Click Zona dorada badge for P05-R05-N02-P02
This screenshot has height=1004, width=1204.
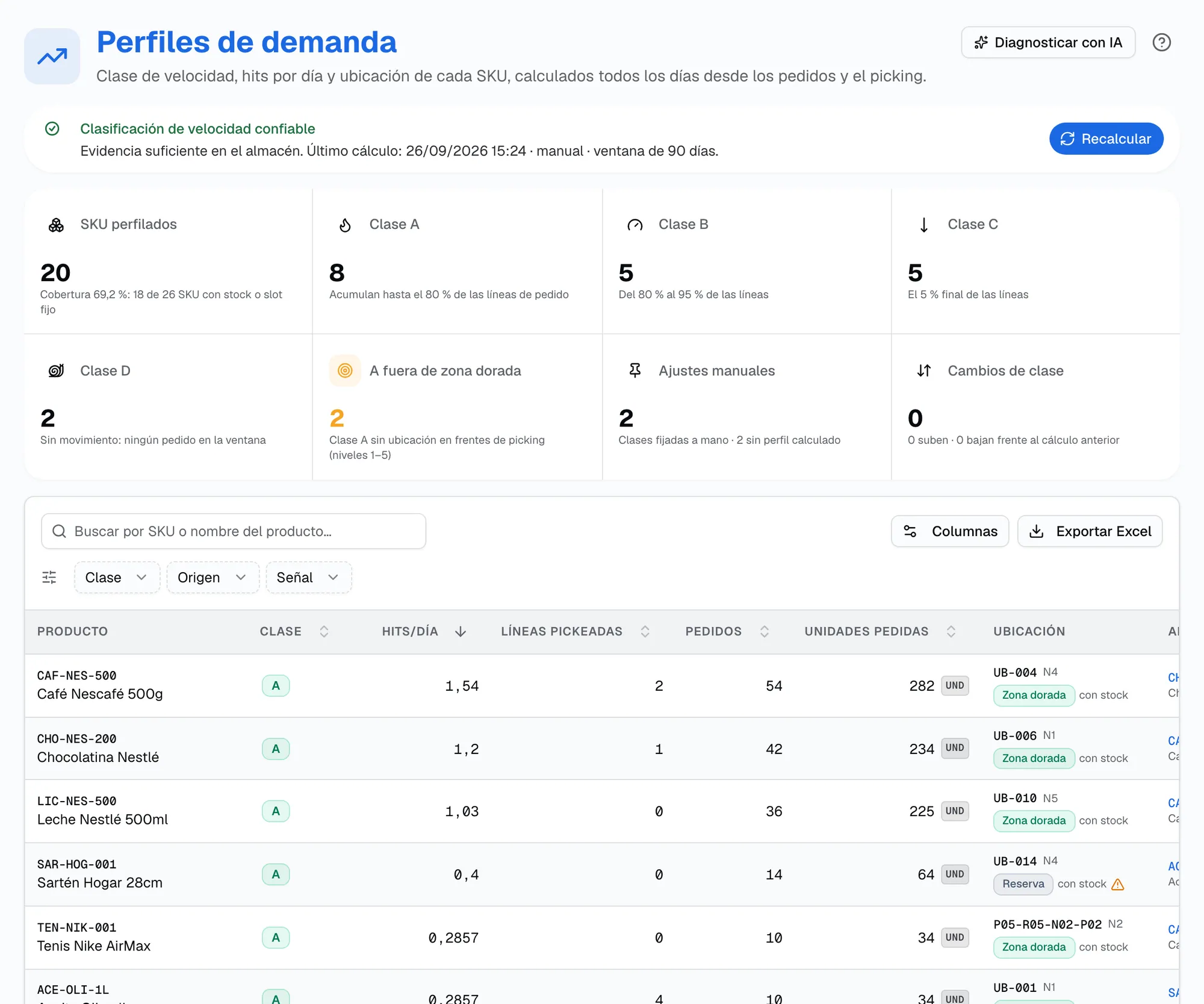(1034, 947)
